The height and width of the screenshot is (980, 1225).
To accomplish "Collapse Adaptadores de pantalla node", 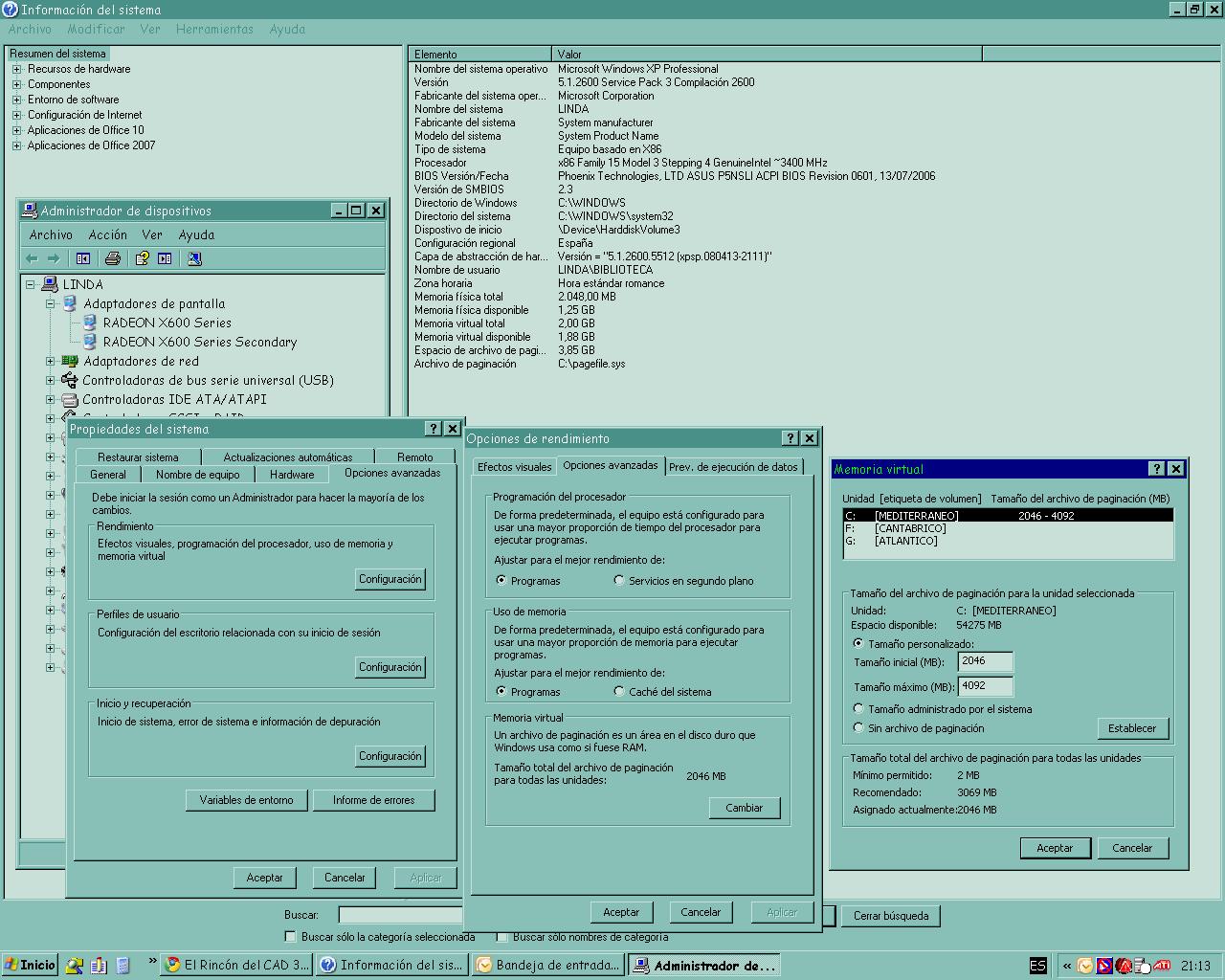I will (51, 303).
